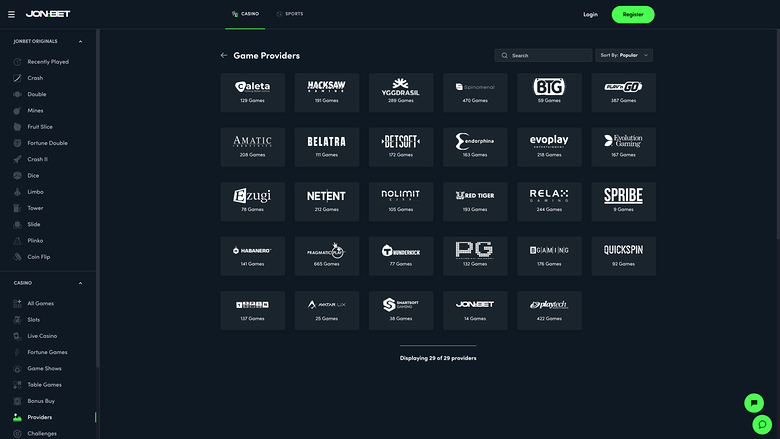
Task: Open the NetEnt provider card
Action: coord(326,201)
